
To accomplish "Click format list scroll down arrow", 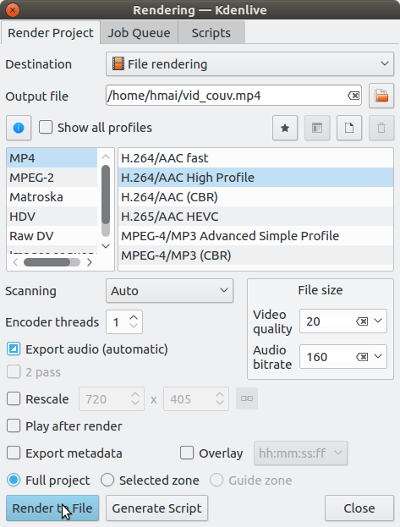I will (106, 246).
